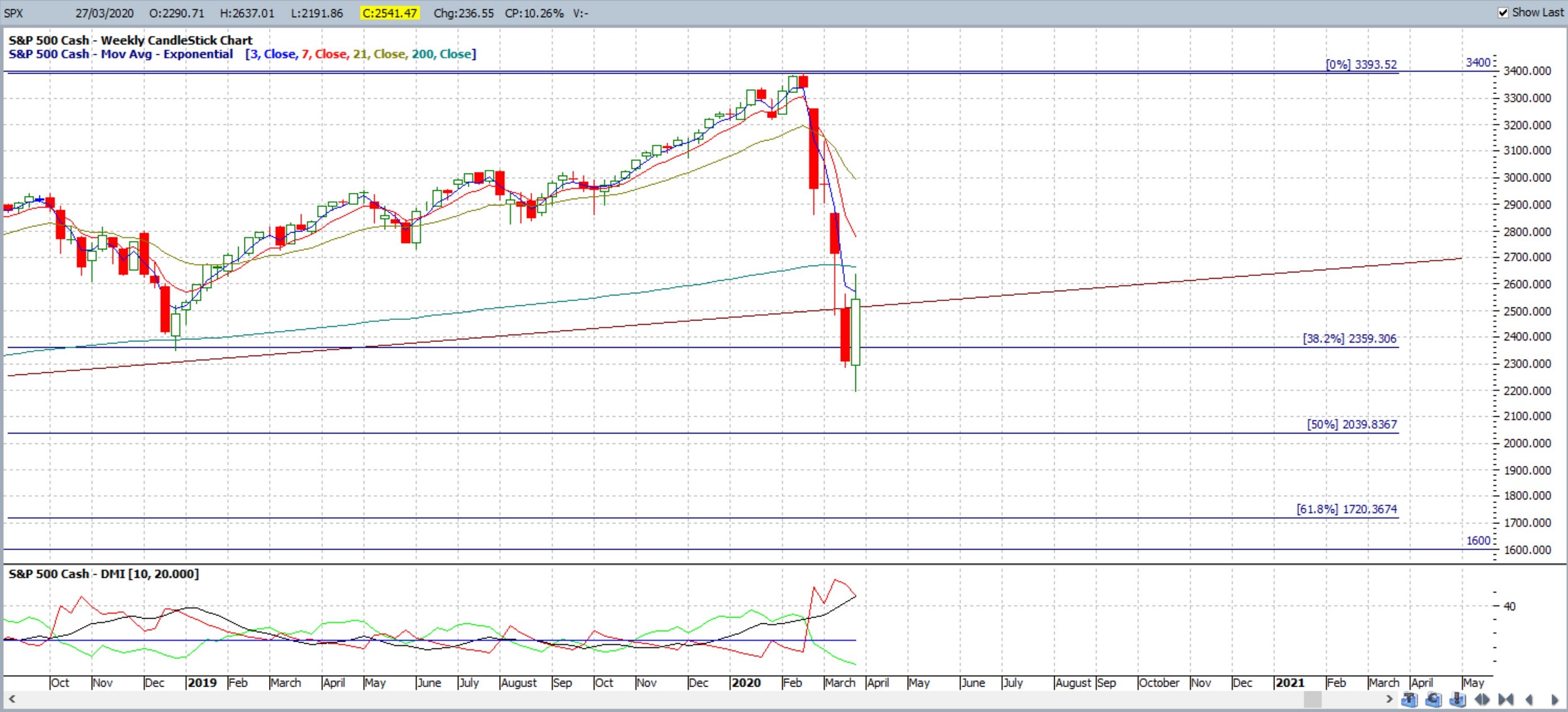1568x712 pixels.
Task: Click the percent change CP:10.26%
Action: coord(534,13)
